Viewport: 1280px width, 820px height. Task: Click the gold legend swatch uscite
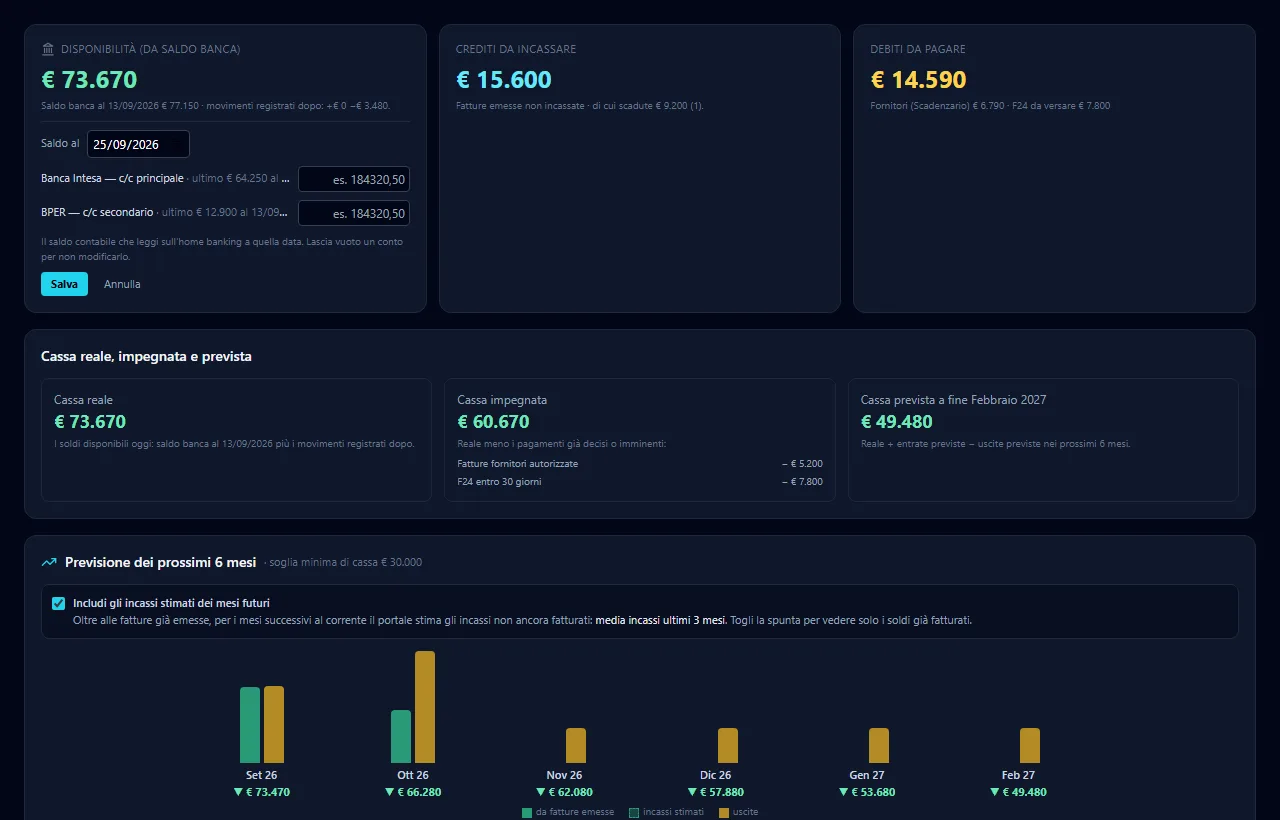pos(724,812)
